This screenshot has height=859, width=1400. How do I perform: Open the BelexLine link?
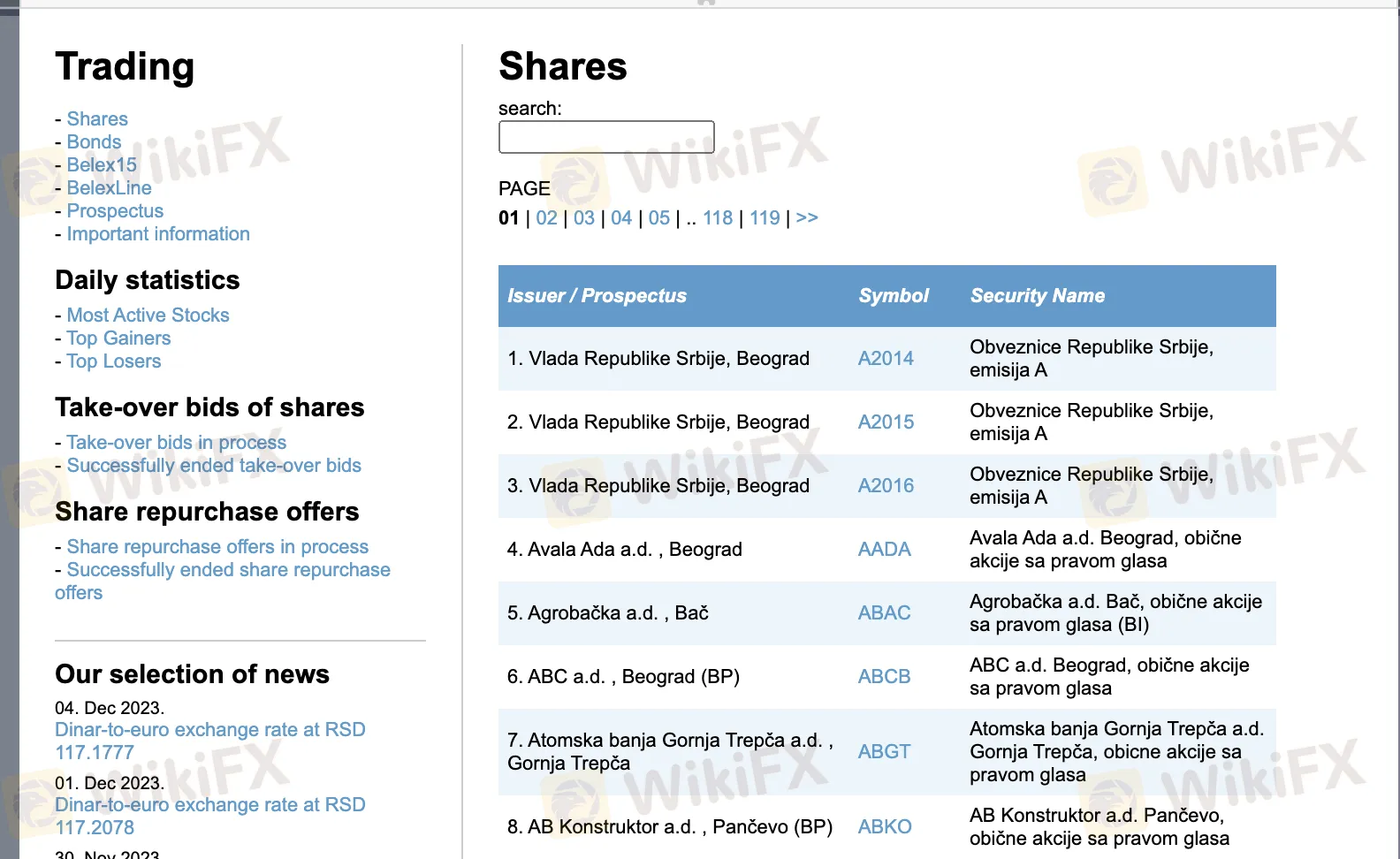click(x=109, y=188)
